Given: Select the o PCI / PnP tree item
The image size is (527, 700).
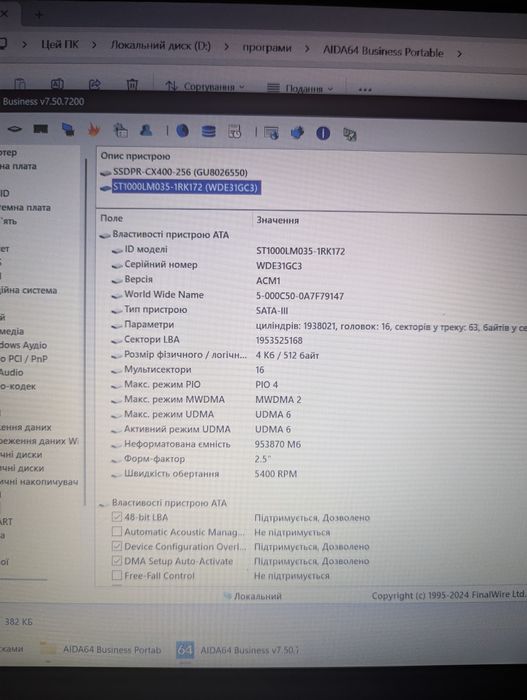Looking at the screenshot, I should [24, 358].
